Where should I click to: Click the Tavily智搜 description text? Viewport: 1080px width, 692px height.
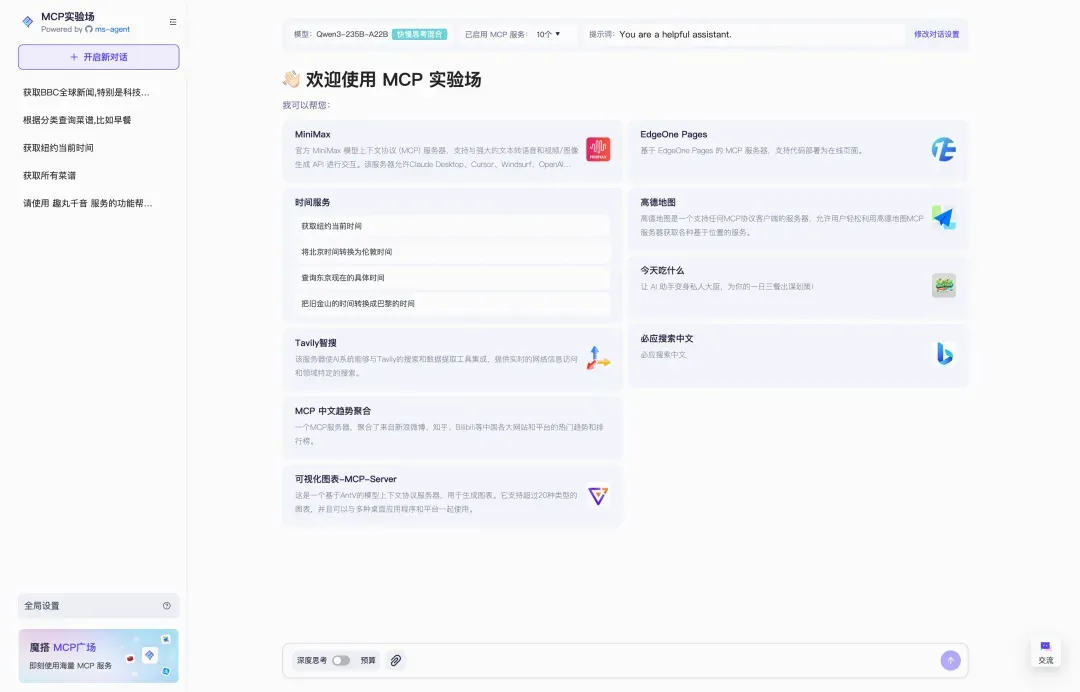point(437,366)
